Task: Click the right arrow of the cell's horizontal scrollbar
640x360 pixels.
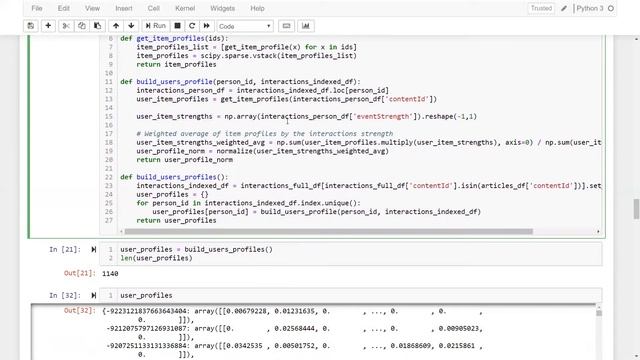Action: tap(598, 231)
